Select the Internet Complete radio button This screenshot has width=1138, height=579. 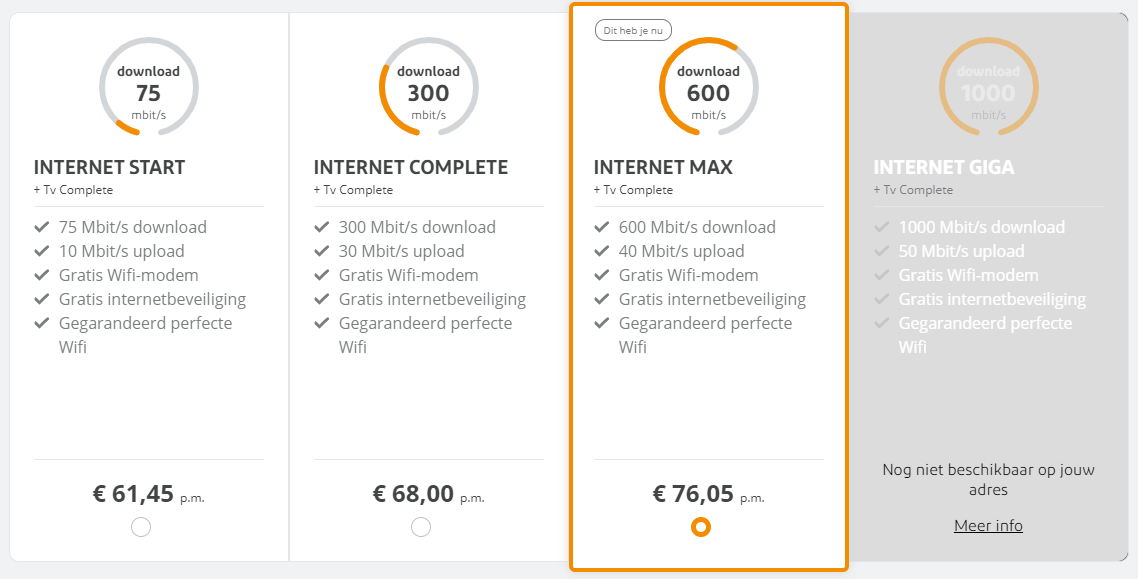tap(421, 527)
